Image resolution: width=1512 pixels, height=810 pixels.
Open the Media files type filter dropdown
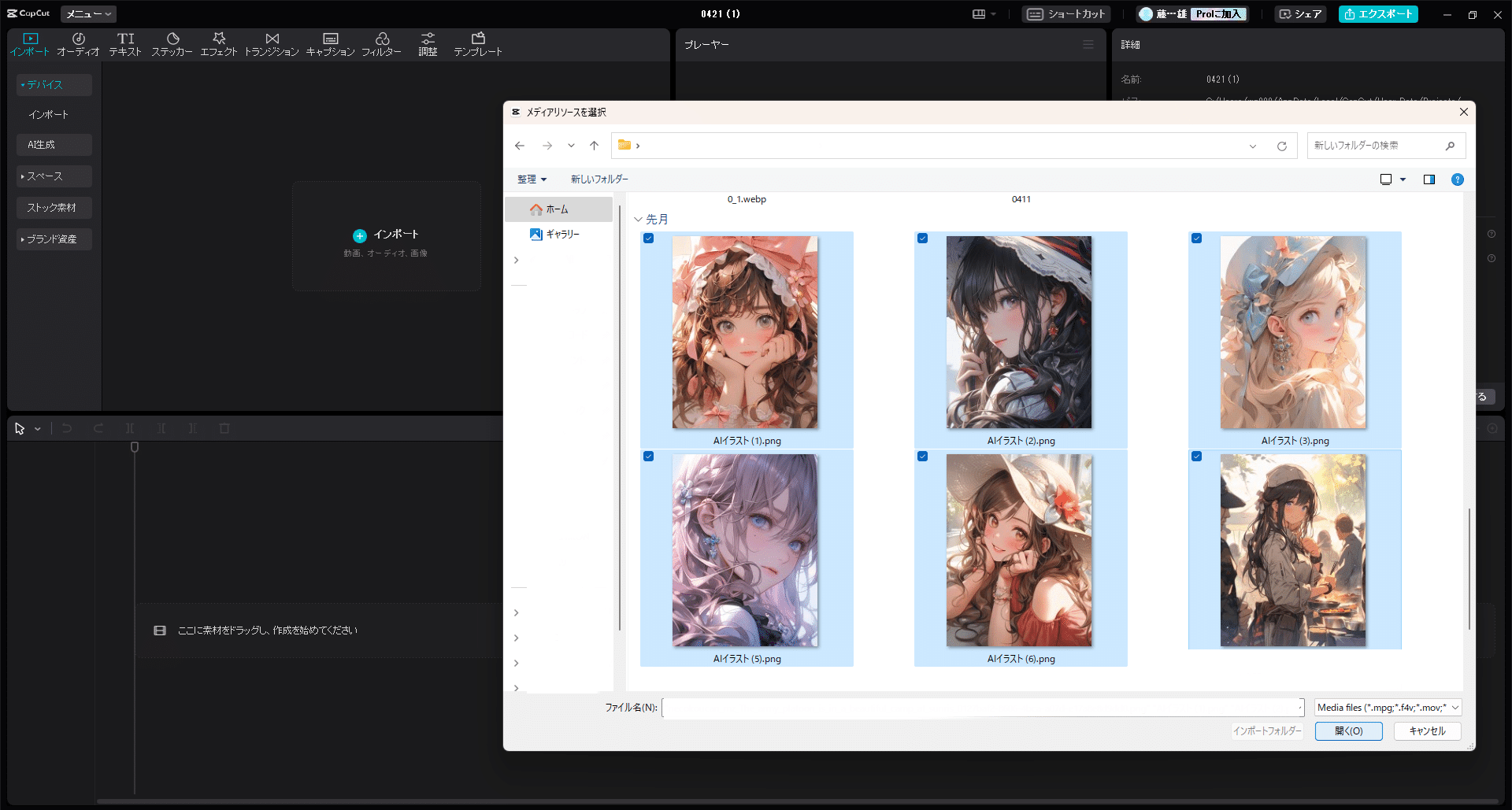1388,708
